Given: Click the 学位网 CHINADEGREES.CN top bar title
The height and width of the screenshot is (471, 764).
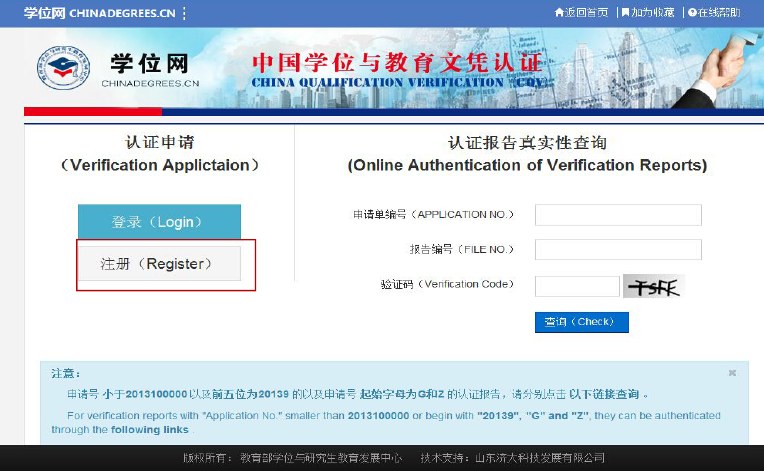Looking at the screenshot, I should 100,13.
